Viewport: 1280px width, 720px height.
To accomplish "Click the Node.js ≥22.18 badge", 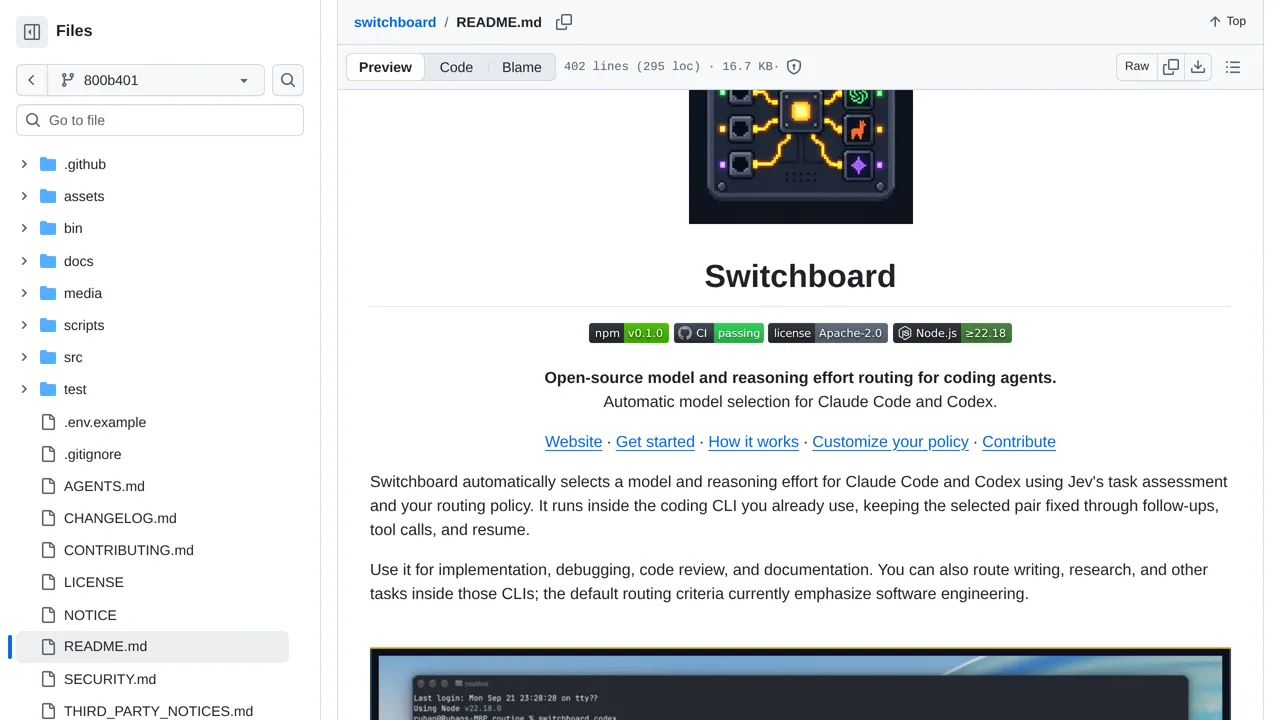I will 952,333.
